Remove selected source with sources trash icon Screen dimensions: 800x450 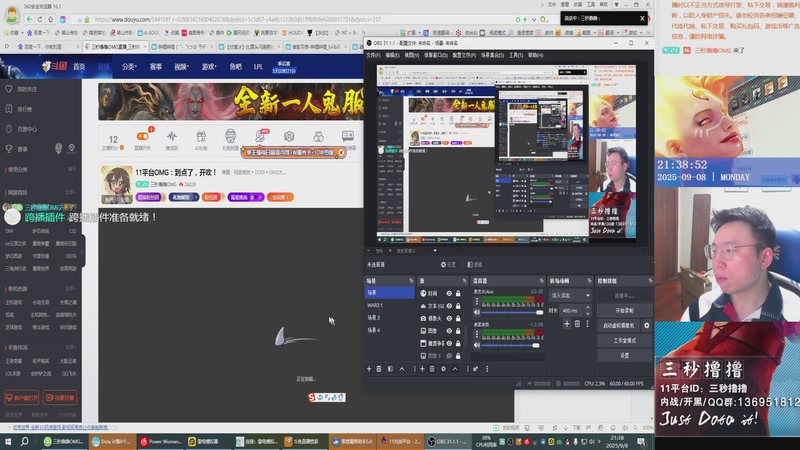pyautogui.click(x=432, y=369)
